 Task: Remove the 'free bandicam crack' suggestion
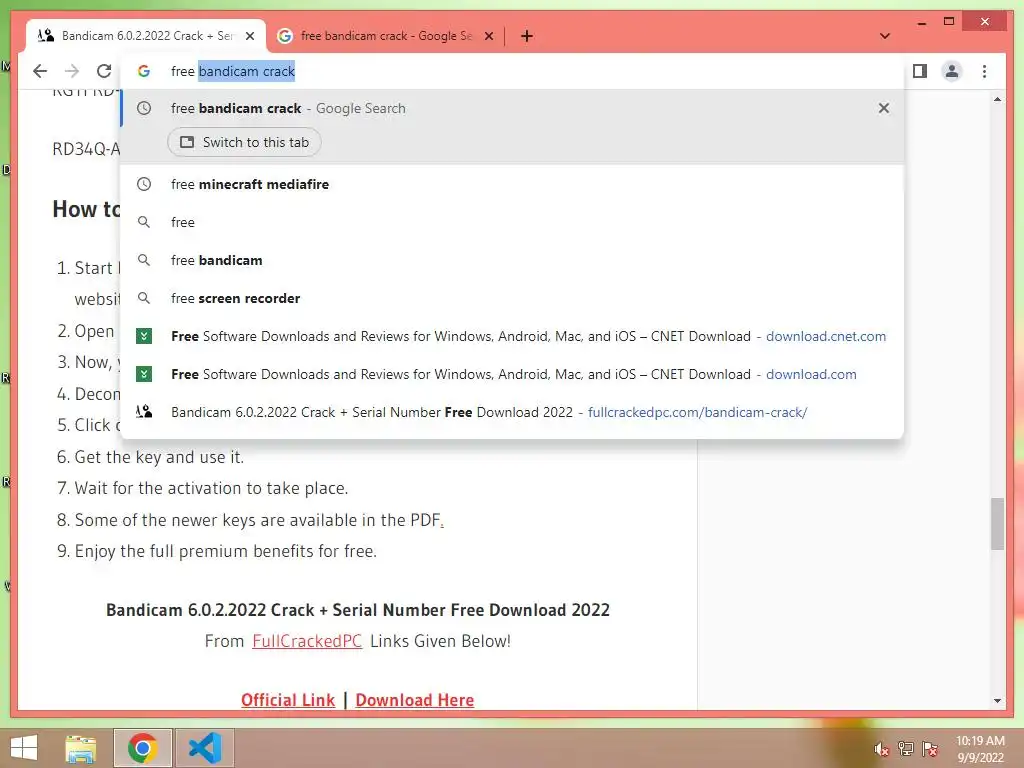884,108
